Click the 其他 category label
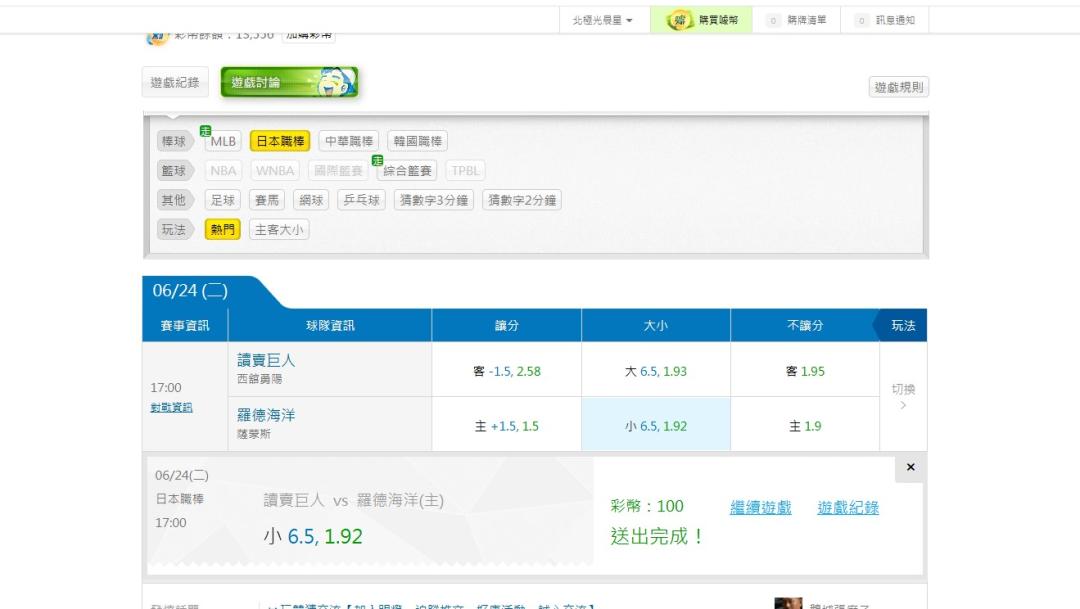 (x=174, y=200)
